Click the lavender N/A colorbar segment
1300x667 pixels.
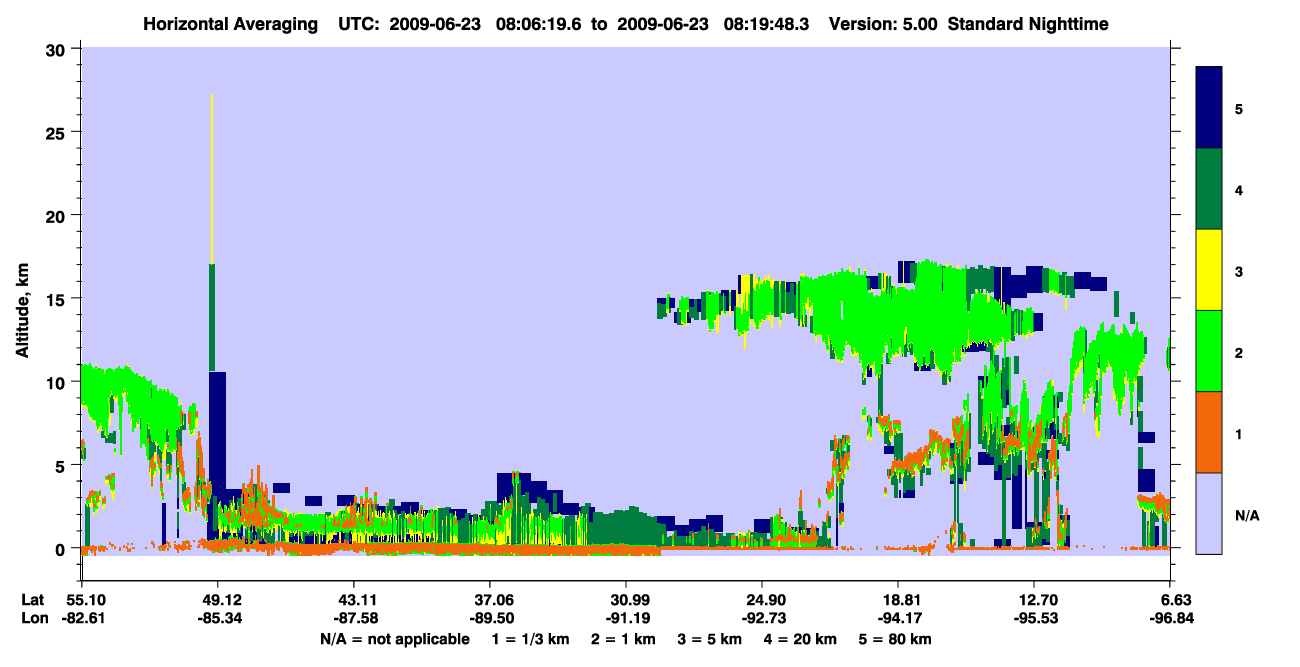(x=1209, y=513)
